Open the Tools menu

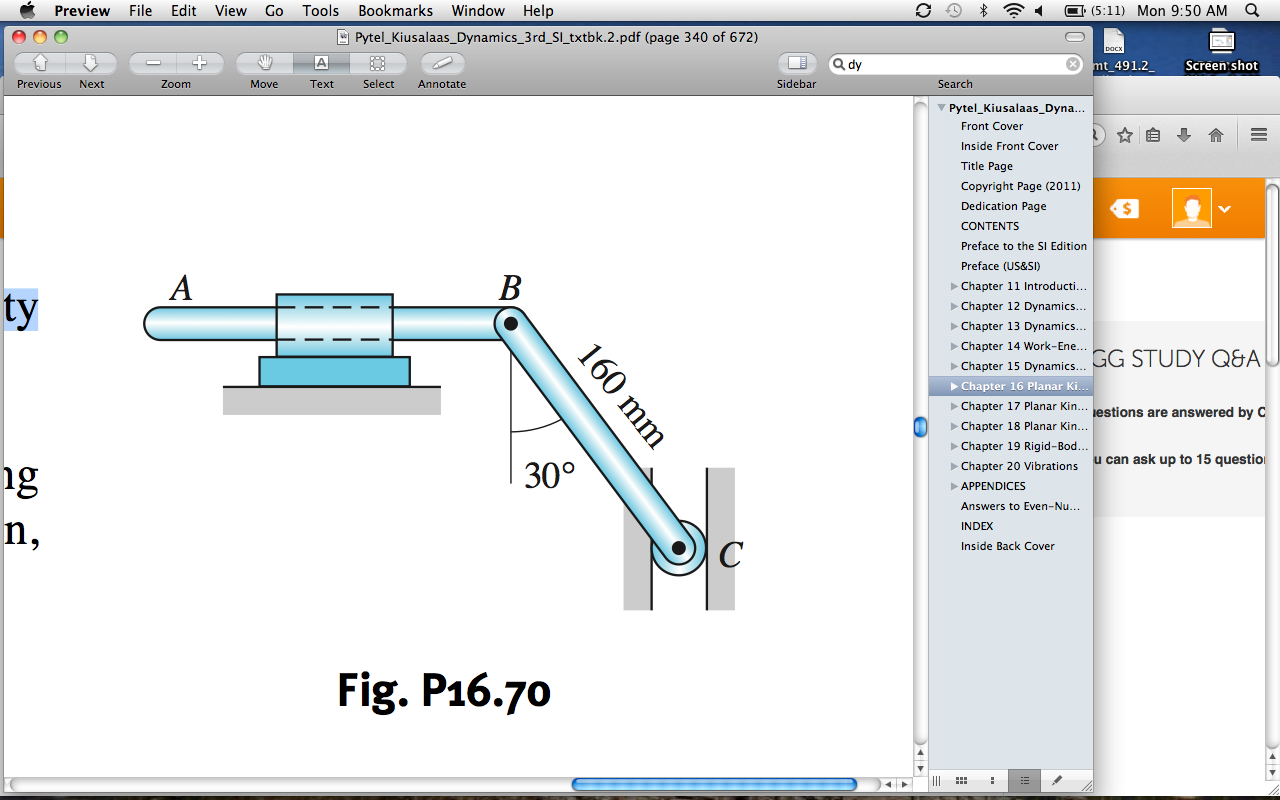(319, 11)
